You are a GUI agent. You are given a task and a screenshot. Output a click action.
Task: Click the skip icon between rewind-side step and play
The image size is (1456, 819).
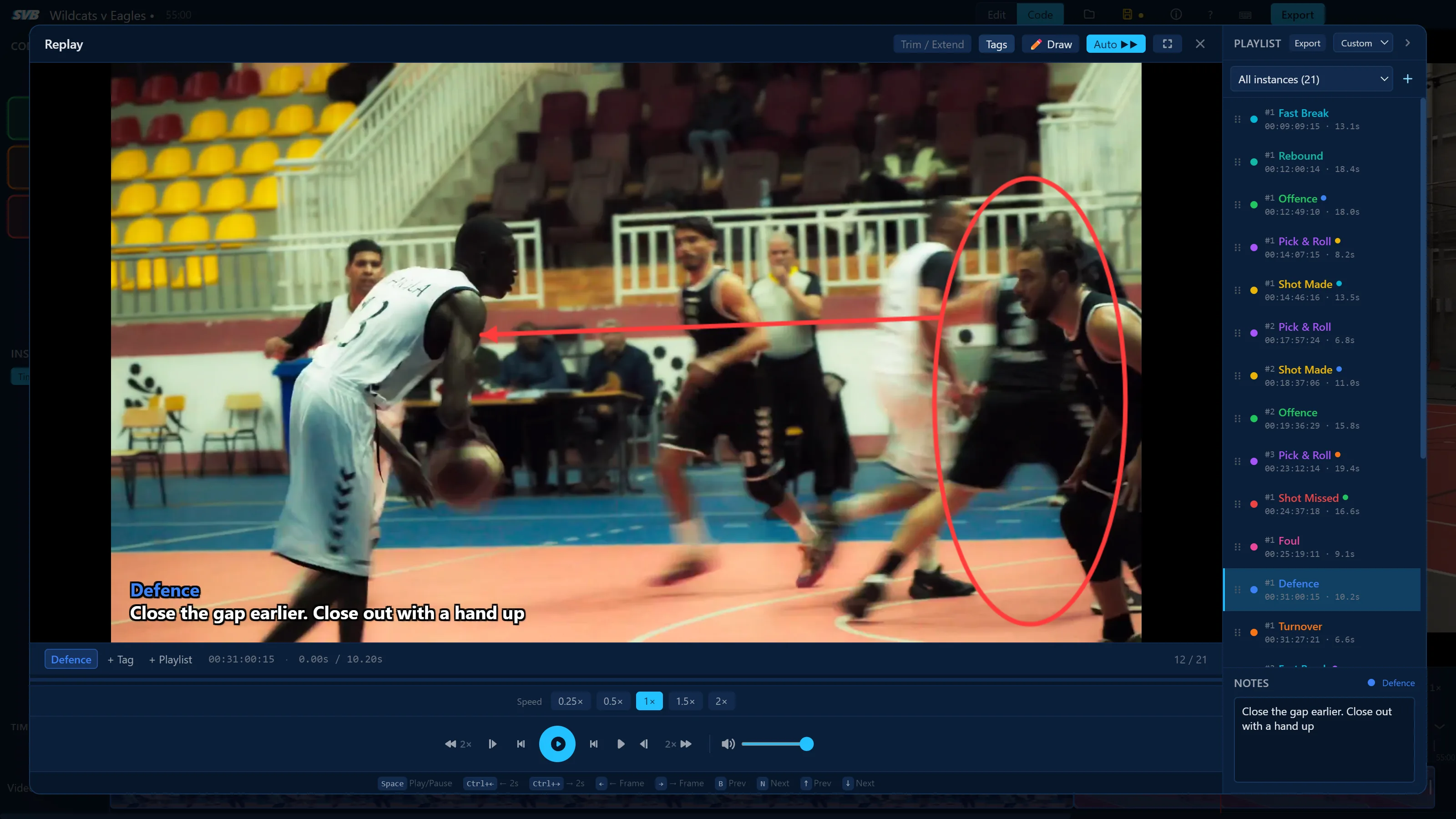pyautogui.click(x=521, y=744)
